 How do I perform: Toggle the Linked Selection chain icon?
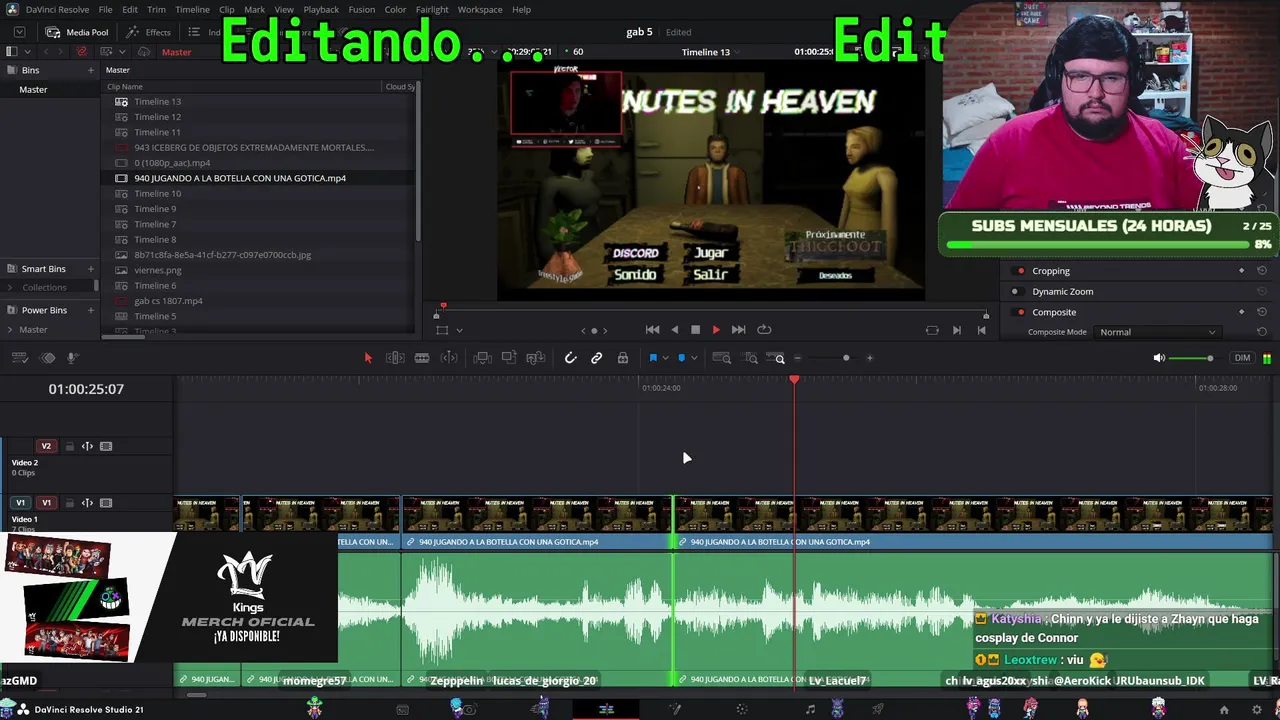coord(597,358)
